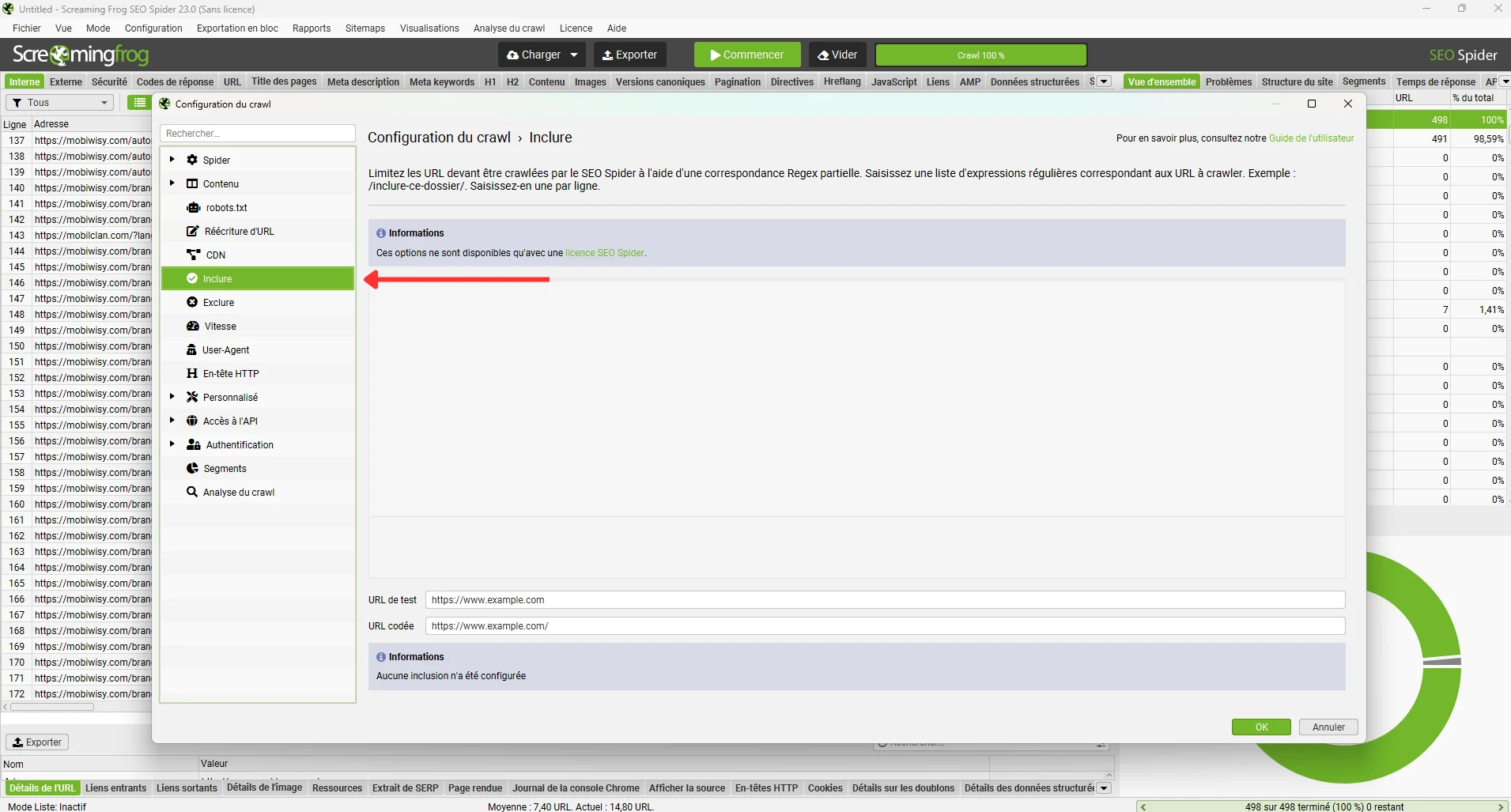The width and height of the screenshot is (1511, 812).
Task: Click the Exclure cross icon
Action: click(192, 303)
